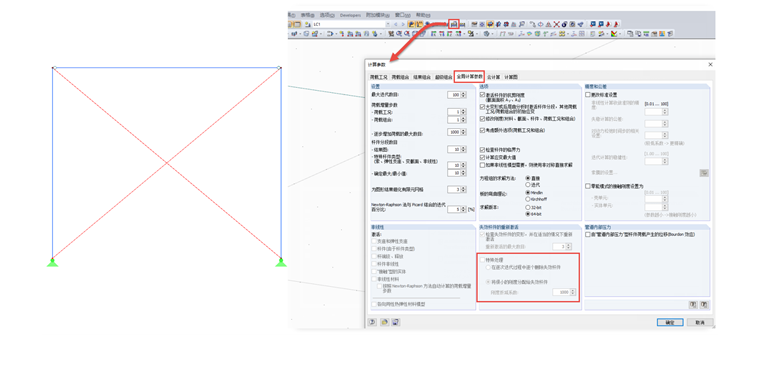760x376 pixels.
Task: Go to next load case arrow
Action: [x=402, y=24]
